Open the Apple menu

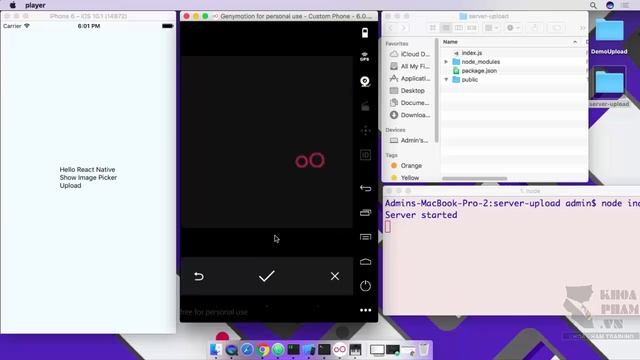[x=13, y=5]
